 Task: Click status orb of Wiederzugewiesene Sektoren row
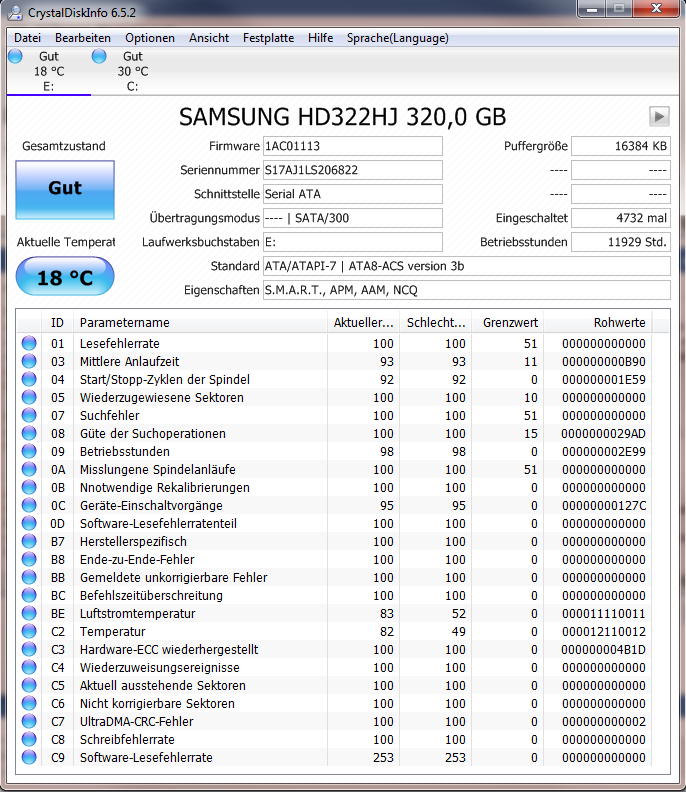pos(29,397)
